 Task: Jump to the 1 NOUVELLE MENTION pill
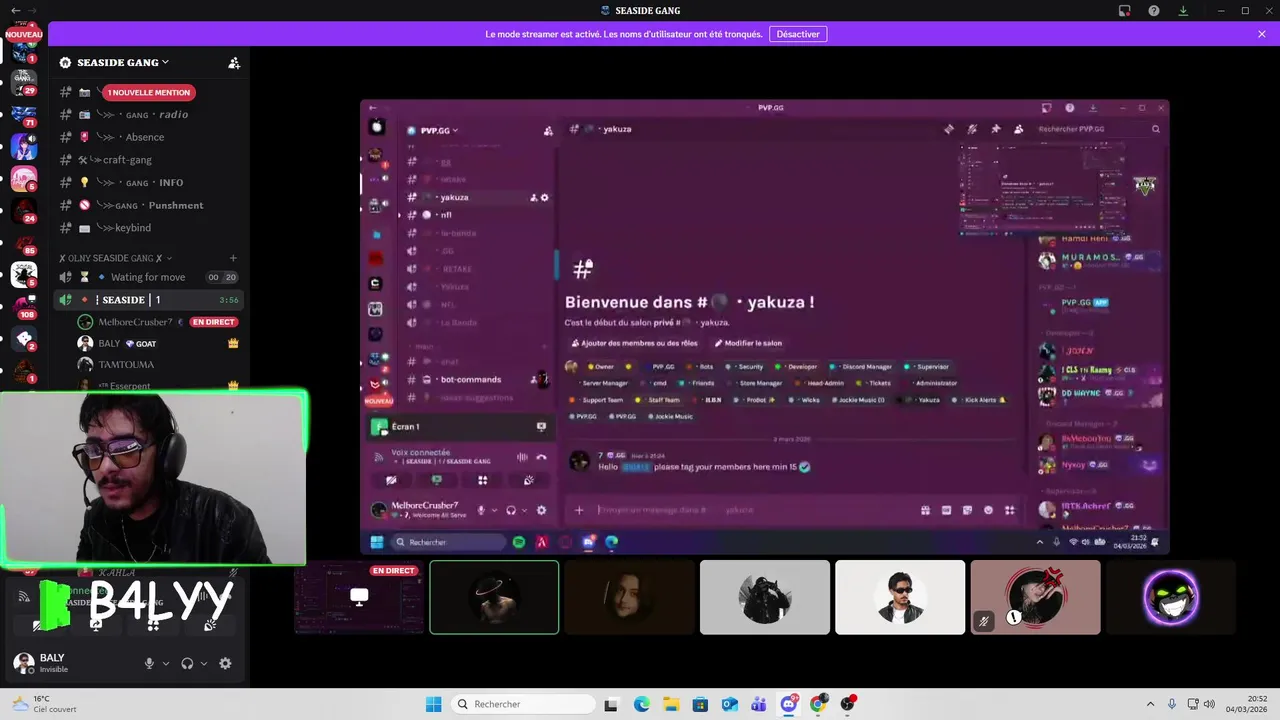149,92
